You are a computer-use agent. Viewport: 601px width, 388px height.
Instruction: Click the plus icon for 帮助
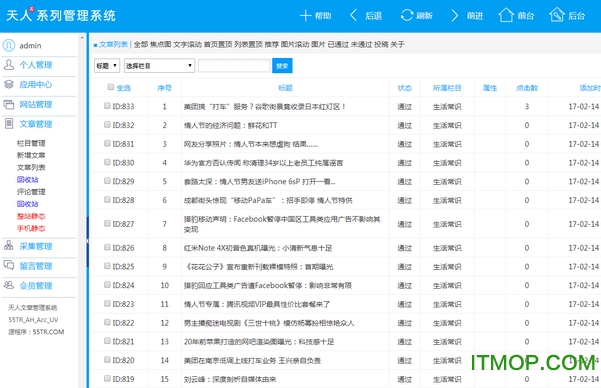pyautogui.click(x=305, y=16)
